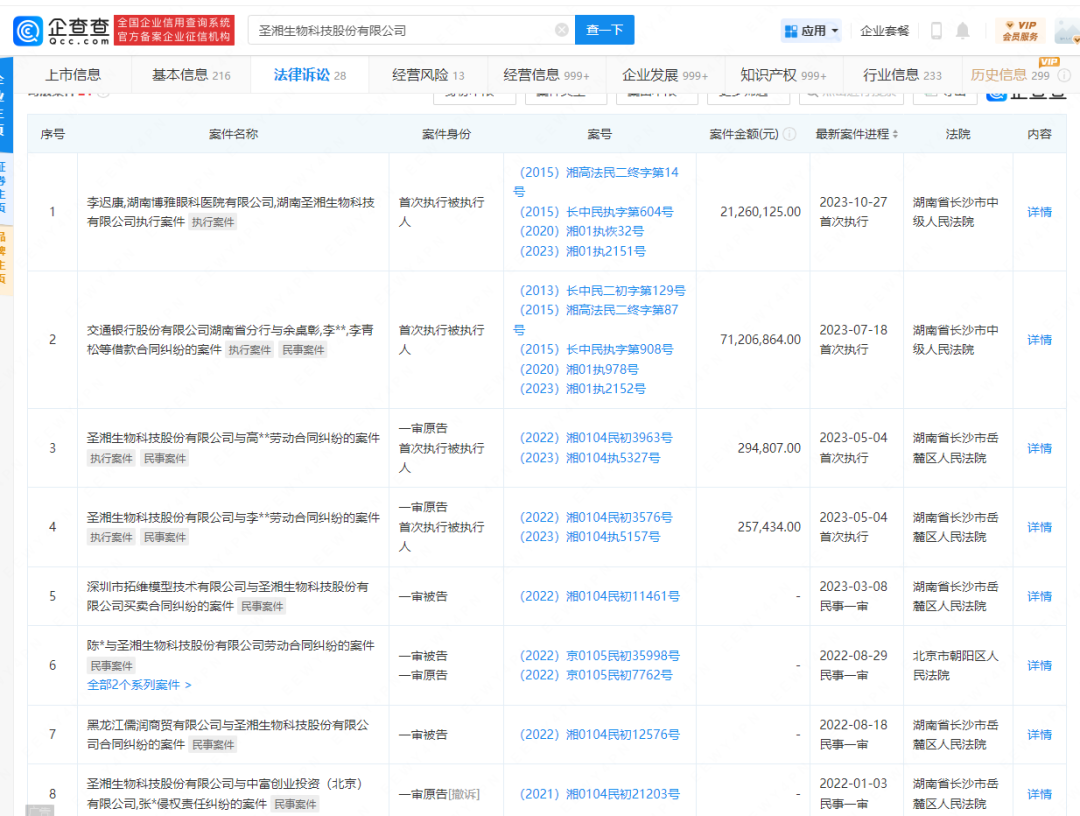Select the 法律诉讼 tab
This screenshot has height=816, width=1080.
(x=309, y=75)
